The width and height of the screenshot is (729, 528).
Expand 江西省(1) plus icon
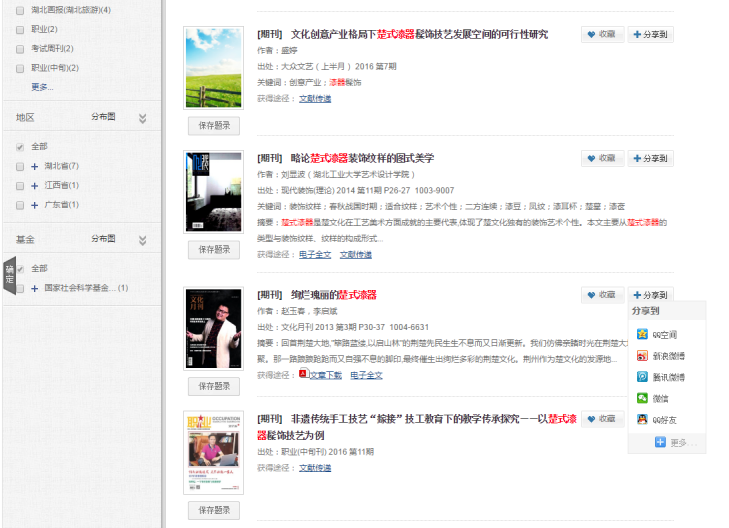34,186
